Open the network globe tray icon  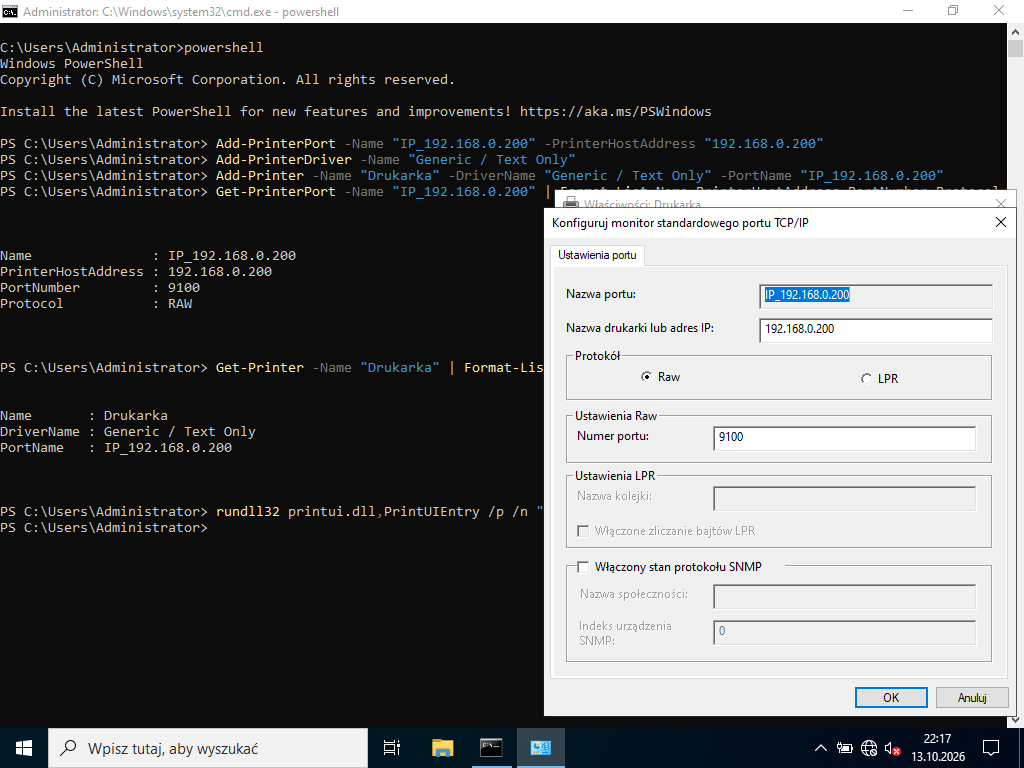[x=869, y=748]
